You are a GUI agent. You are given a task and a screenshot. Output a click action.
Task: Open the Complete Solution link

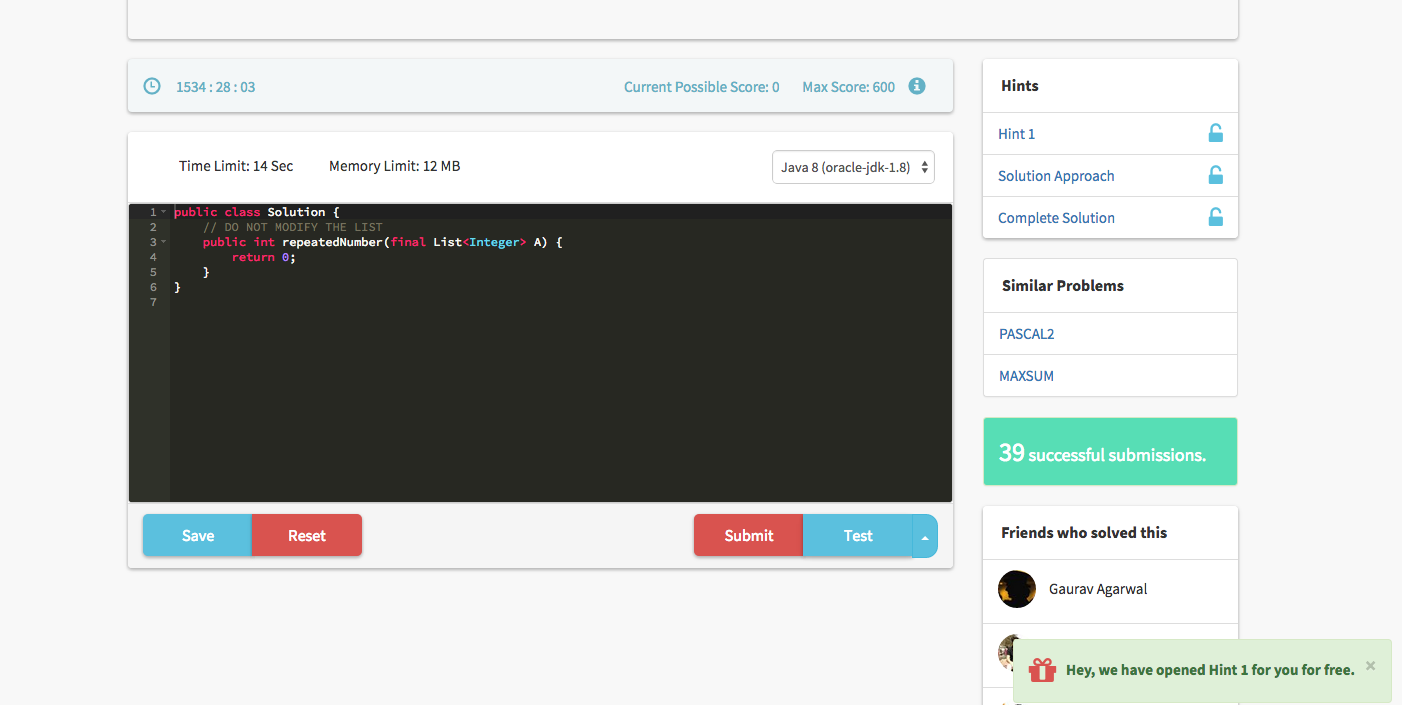tap(1056, 218)
